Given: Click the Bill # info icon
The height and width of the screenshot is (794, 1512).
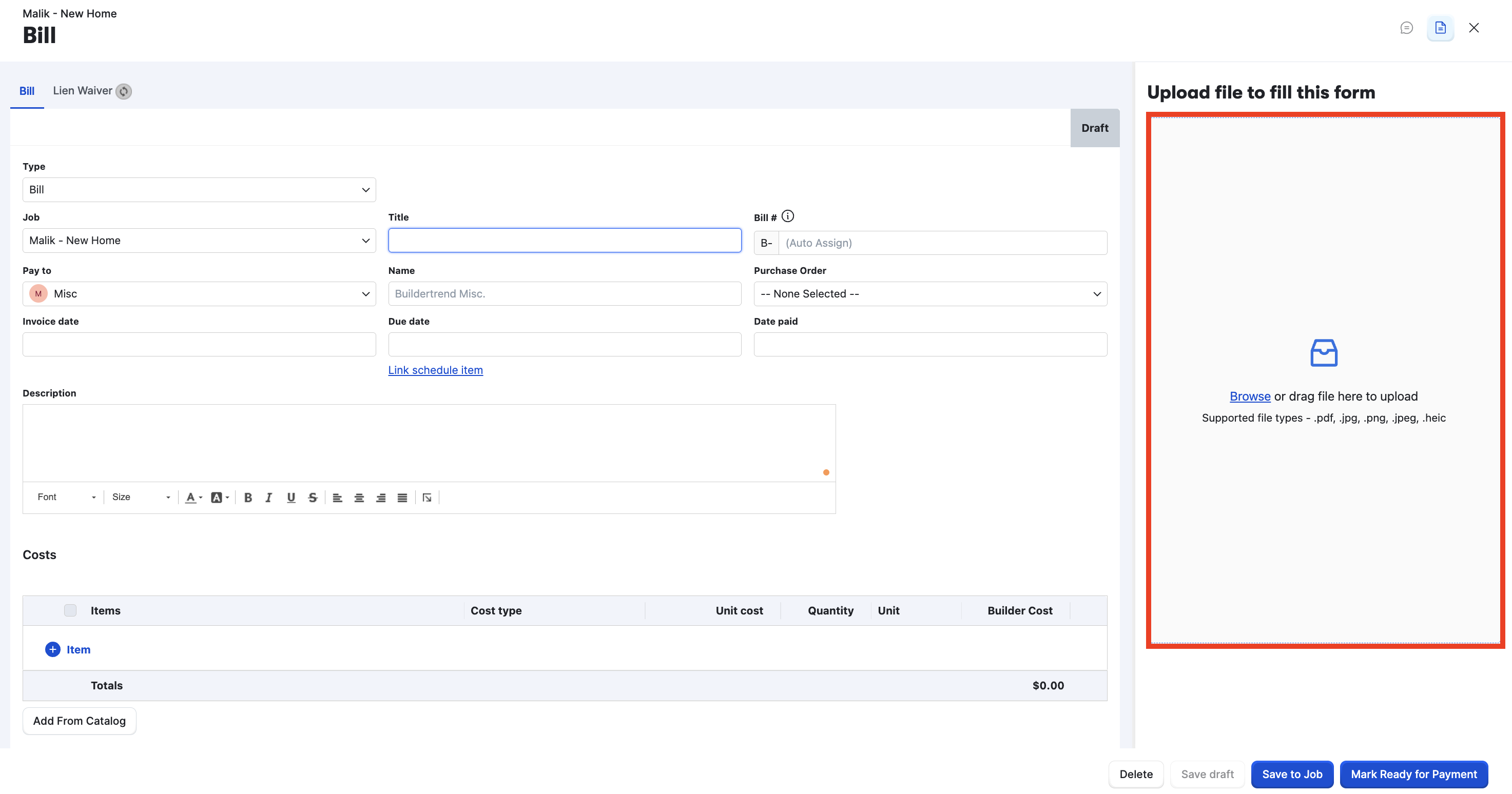Looking at the screenshot, I should pyautogui.click(x=788, y=216).
